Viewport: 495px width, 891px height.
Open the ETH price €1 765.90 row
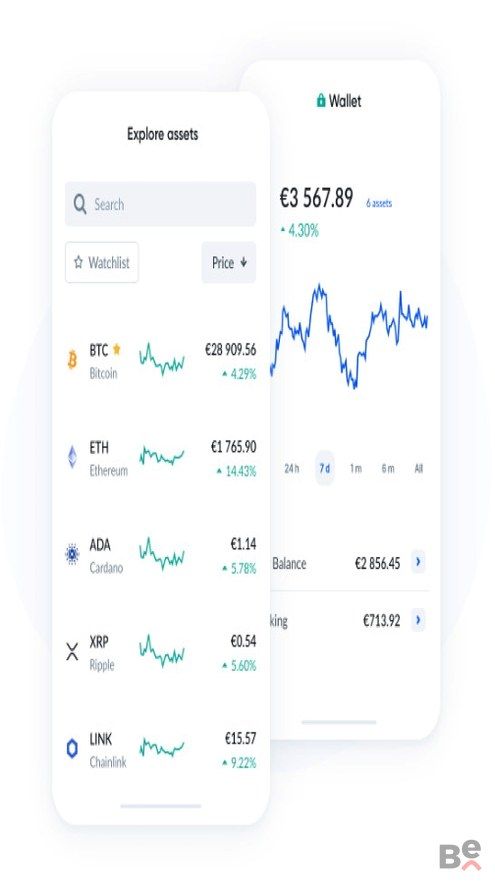tap(161, 457)
